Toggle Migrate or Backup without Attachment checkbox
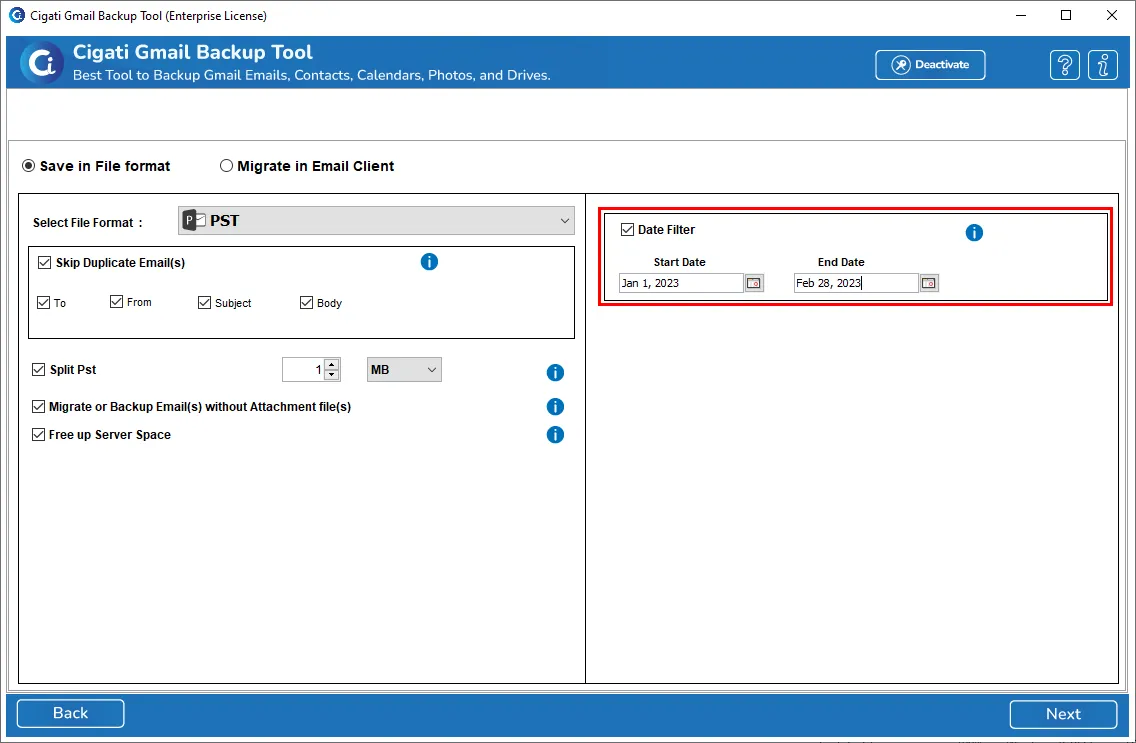Image resolution: width=1136 pixels, height=743 pixels. point(38,406)
